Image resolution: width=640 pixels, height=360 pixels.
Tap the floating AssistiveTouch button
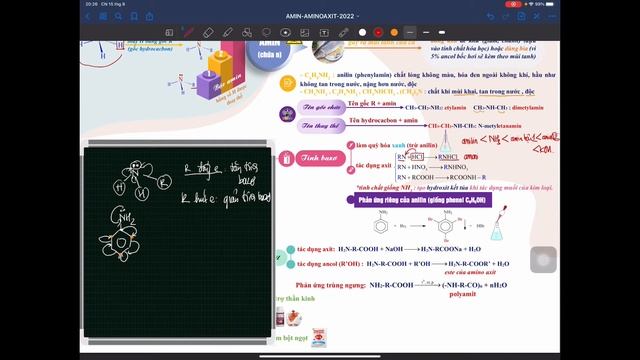pyautogui.click(x=543, y=260)
